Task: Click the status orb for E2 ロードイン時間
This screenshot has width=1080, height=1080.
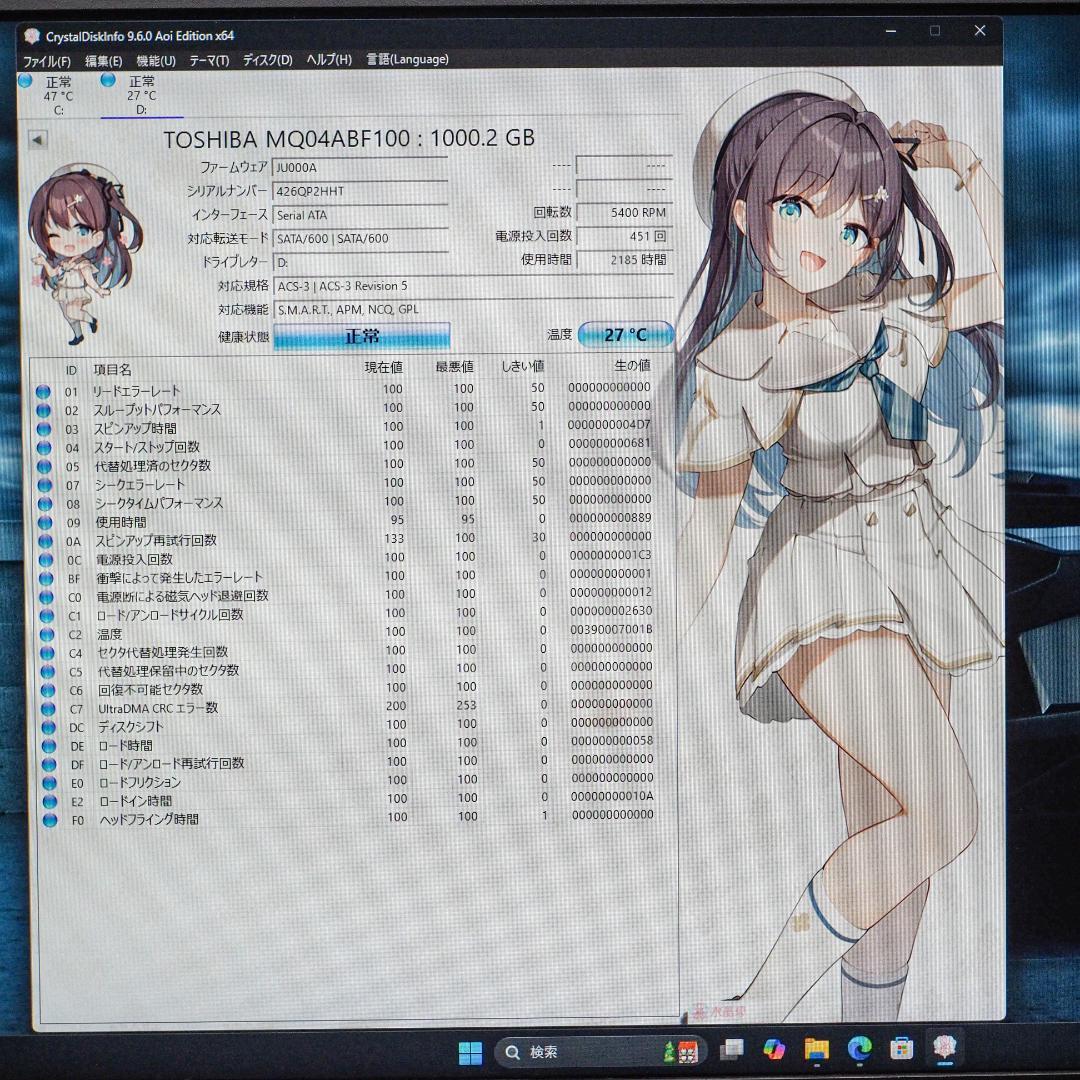Action: (50, 802)
